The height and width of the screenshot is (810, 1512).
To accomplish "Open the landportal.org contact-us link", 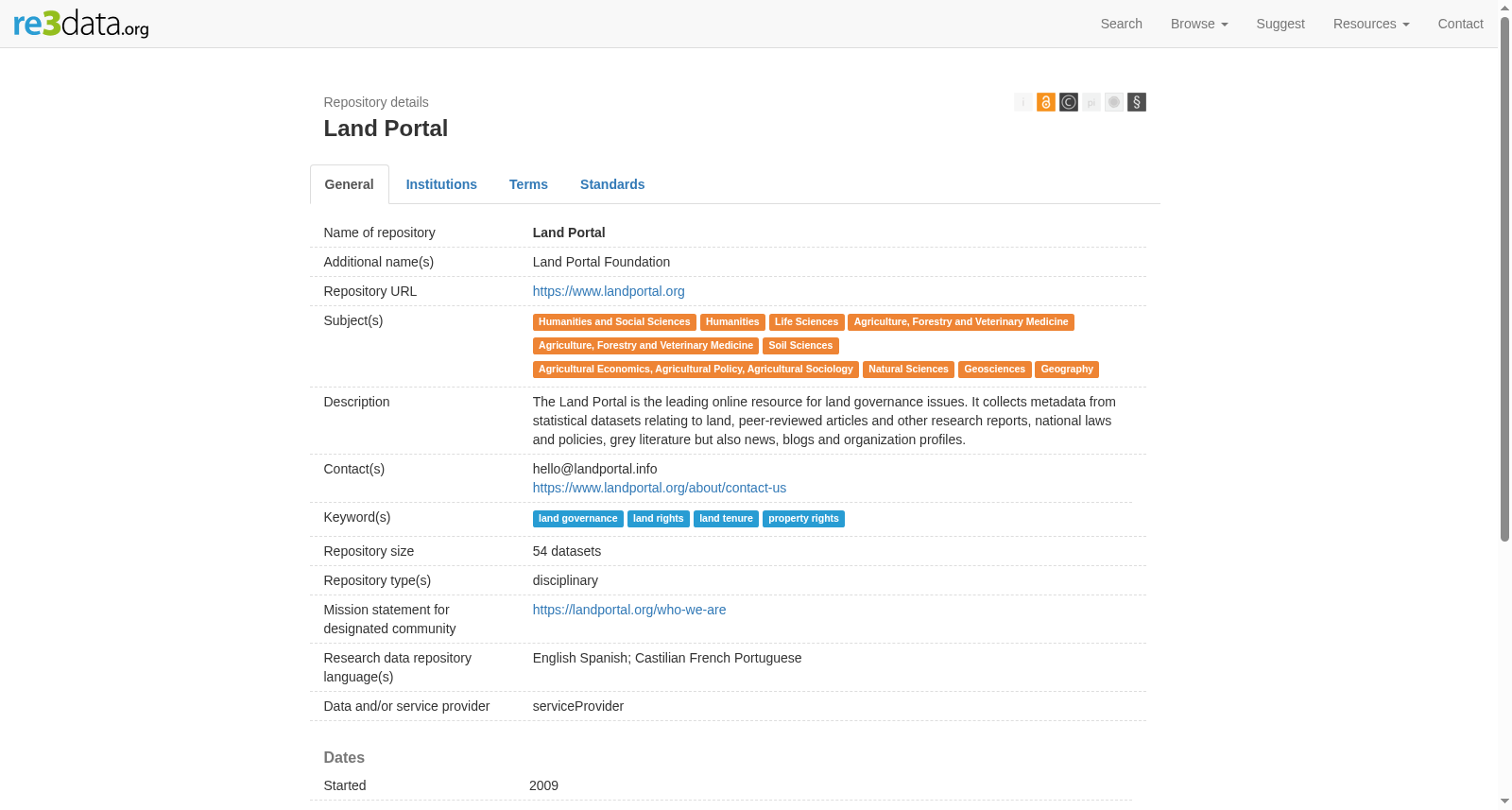I will [659, 488].
